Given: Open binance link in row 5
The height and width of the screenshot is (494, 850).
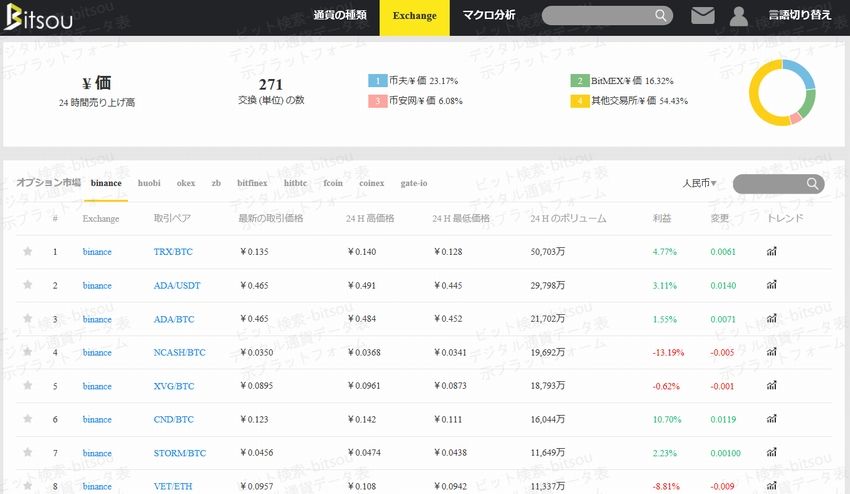Looking at the screenshot, I should [97, 386].
